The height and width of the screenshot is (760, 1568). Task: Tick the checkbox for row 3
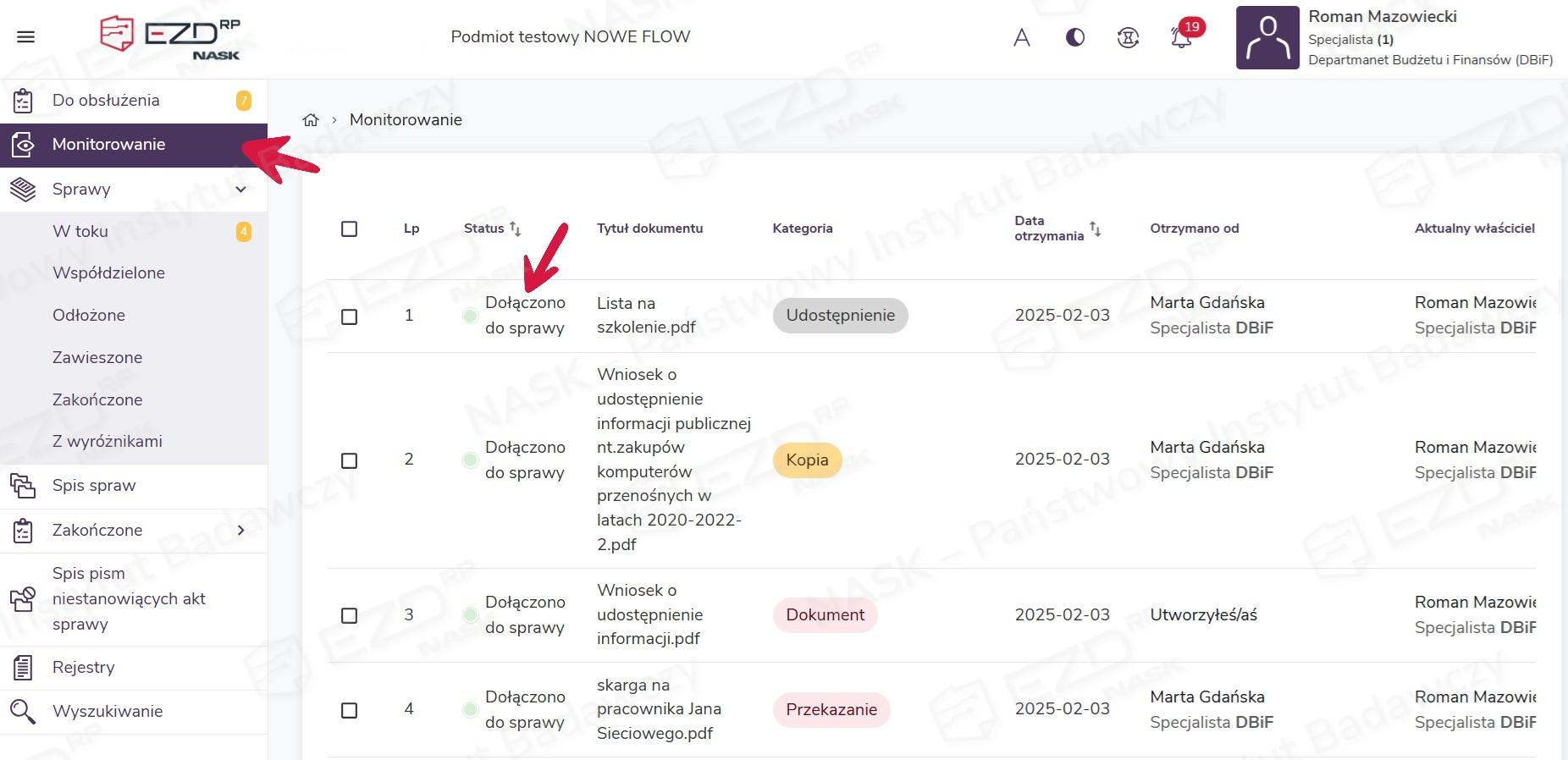pos(349,615)
